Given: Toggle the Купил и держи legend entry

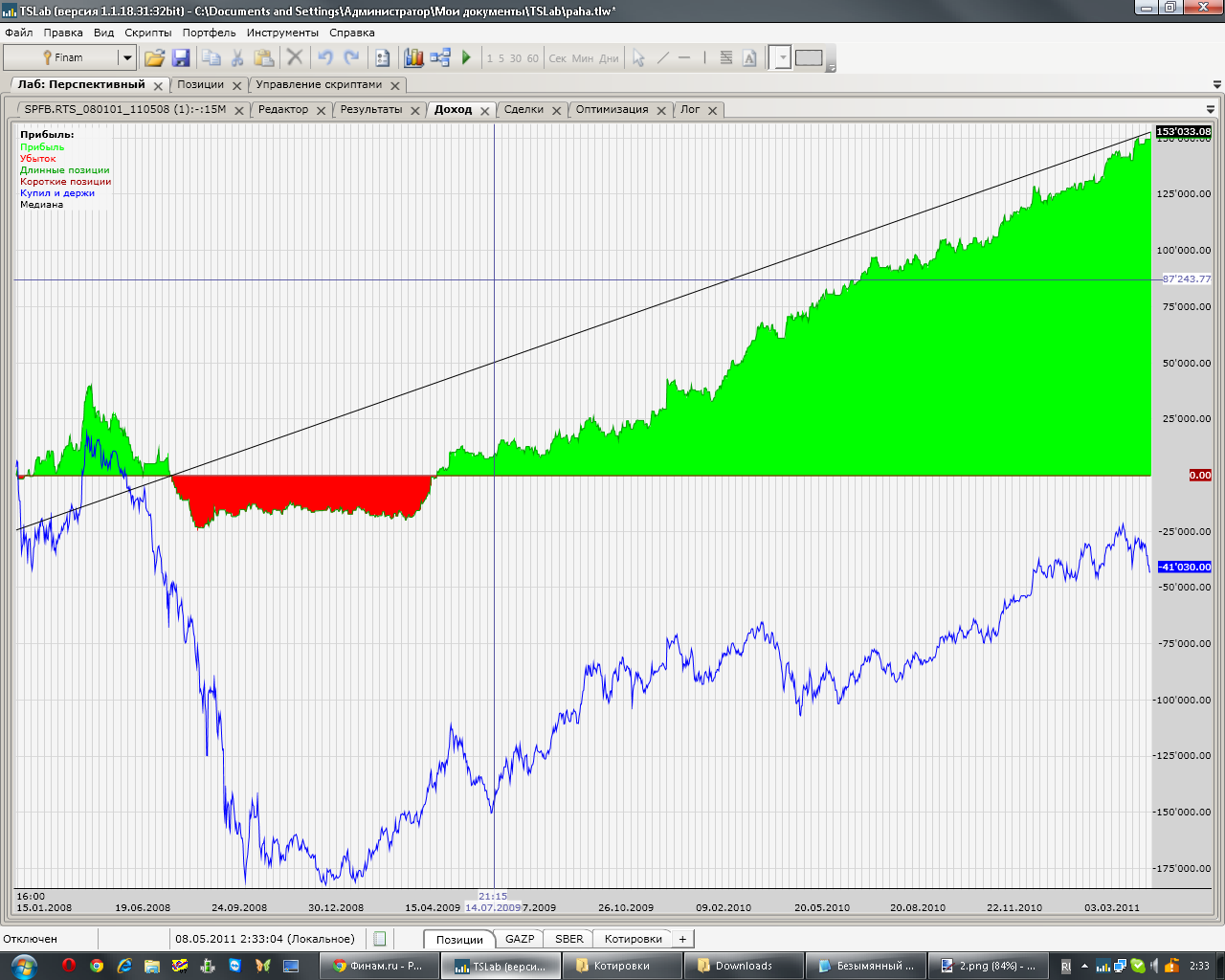Looking at the screenshot, I should (57, 193).
